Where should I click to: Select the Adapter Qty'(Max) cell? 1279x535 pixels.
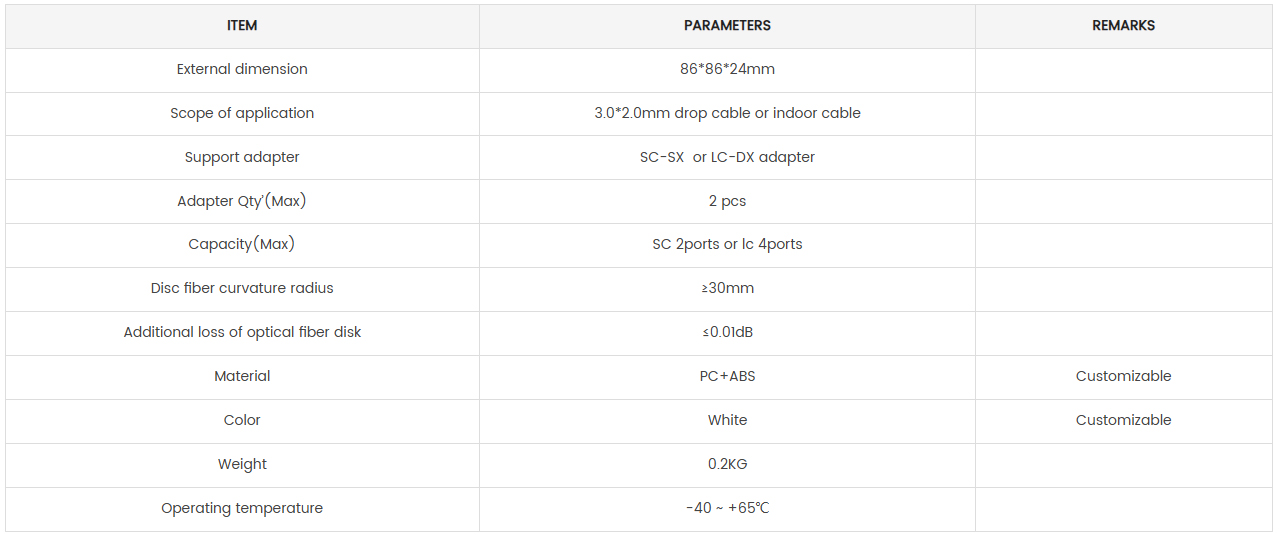[242, 201]
